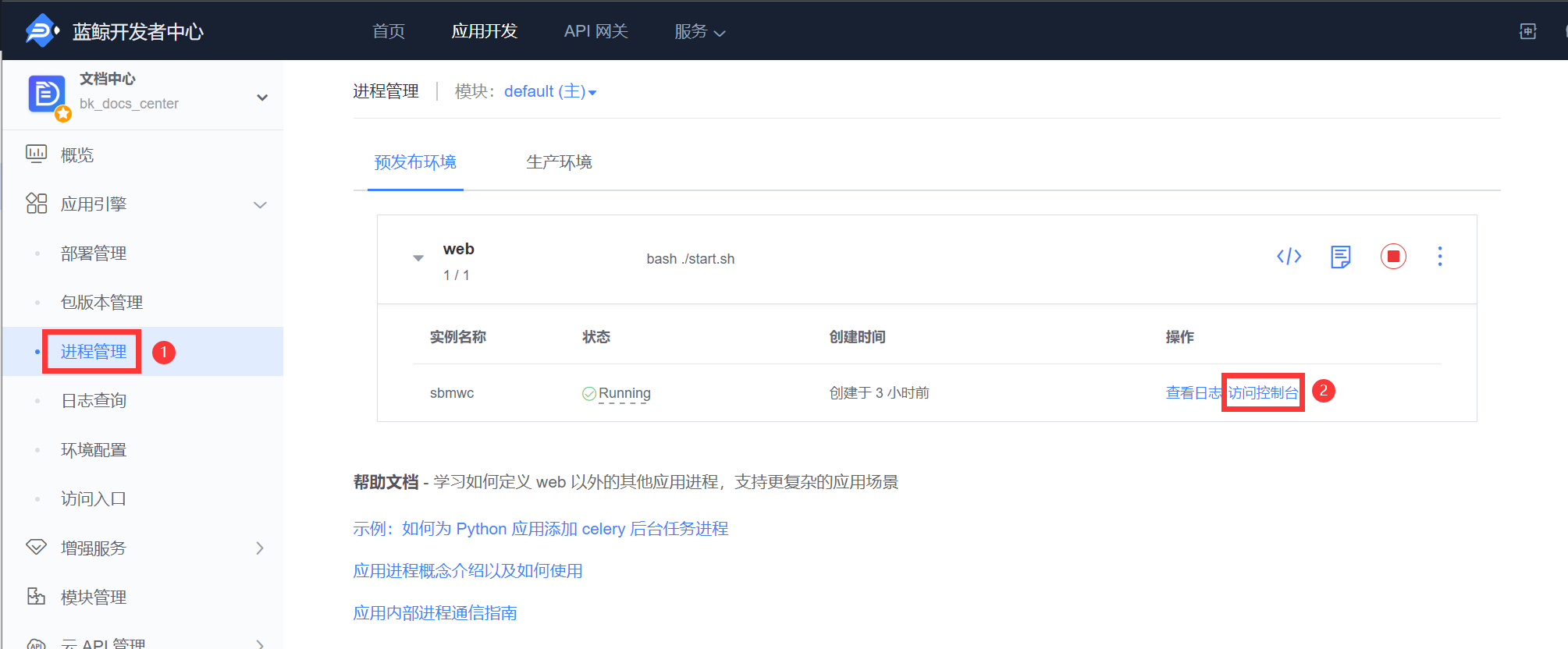This screenshot has height=649, width=1568.
Task: Expand the 云 API 管理 arrow
Action: click(x=260, y=644)
